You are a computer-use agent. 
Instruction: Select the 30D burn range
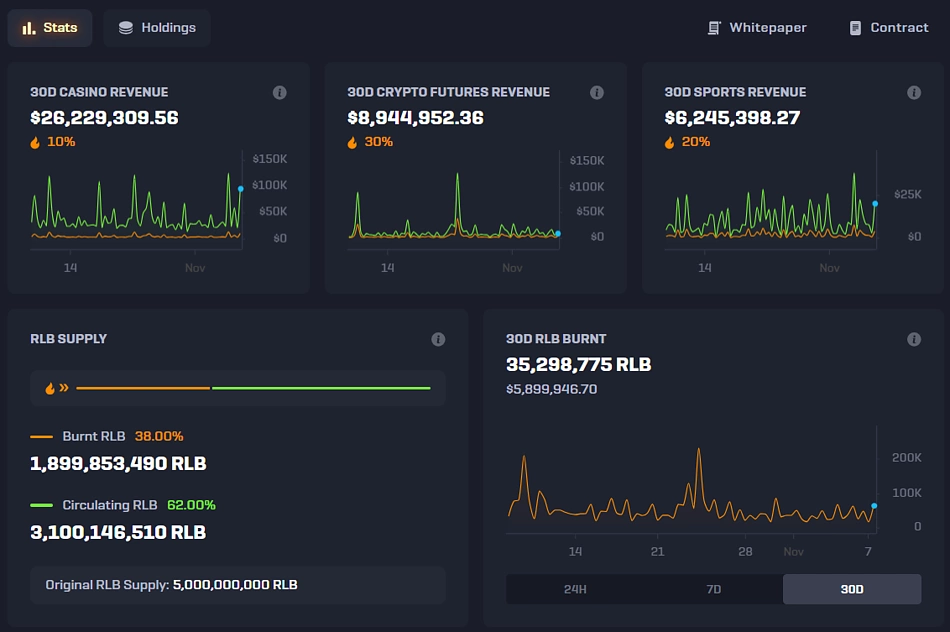pos(852,590)
